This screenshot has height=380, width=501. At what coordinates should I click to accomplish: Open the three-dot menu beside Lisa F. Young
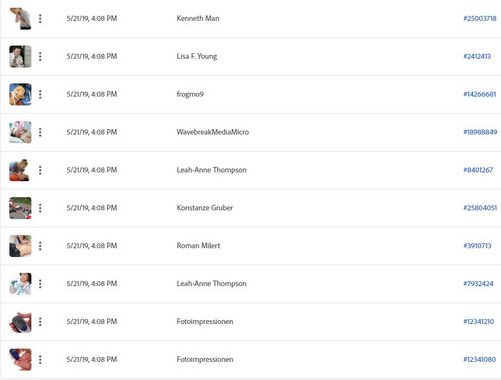coord(40,56)
